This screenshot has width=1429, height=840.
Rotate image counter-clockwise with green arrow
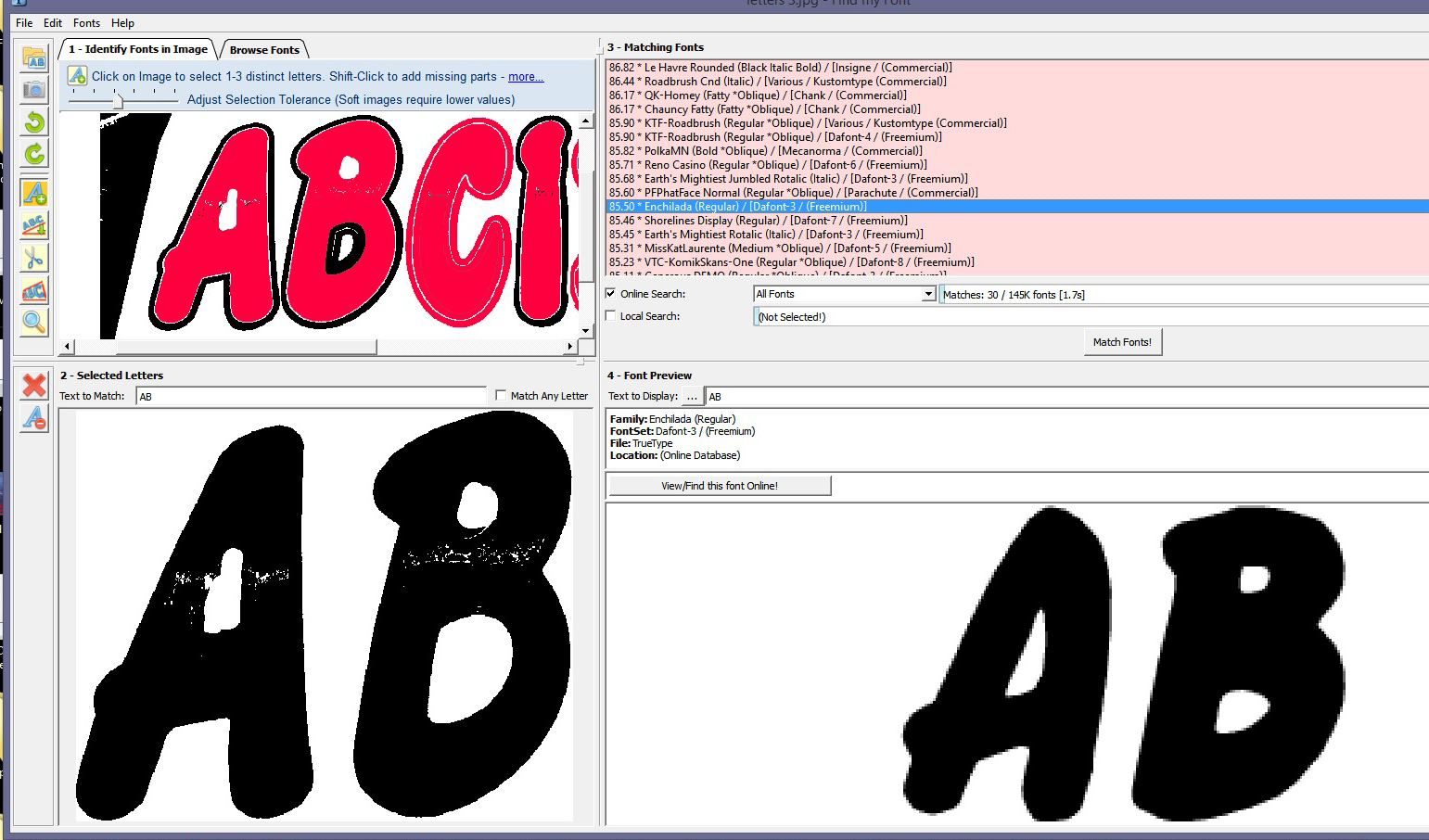pos(34,122)
